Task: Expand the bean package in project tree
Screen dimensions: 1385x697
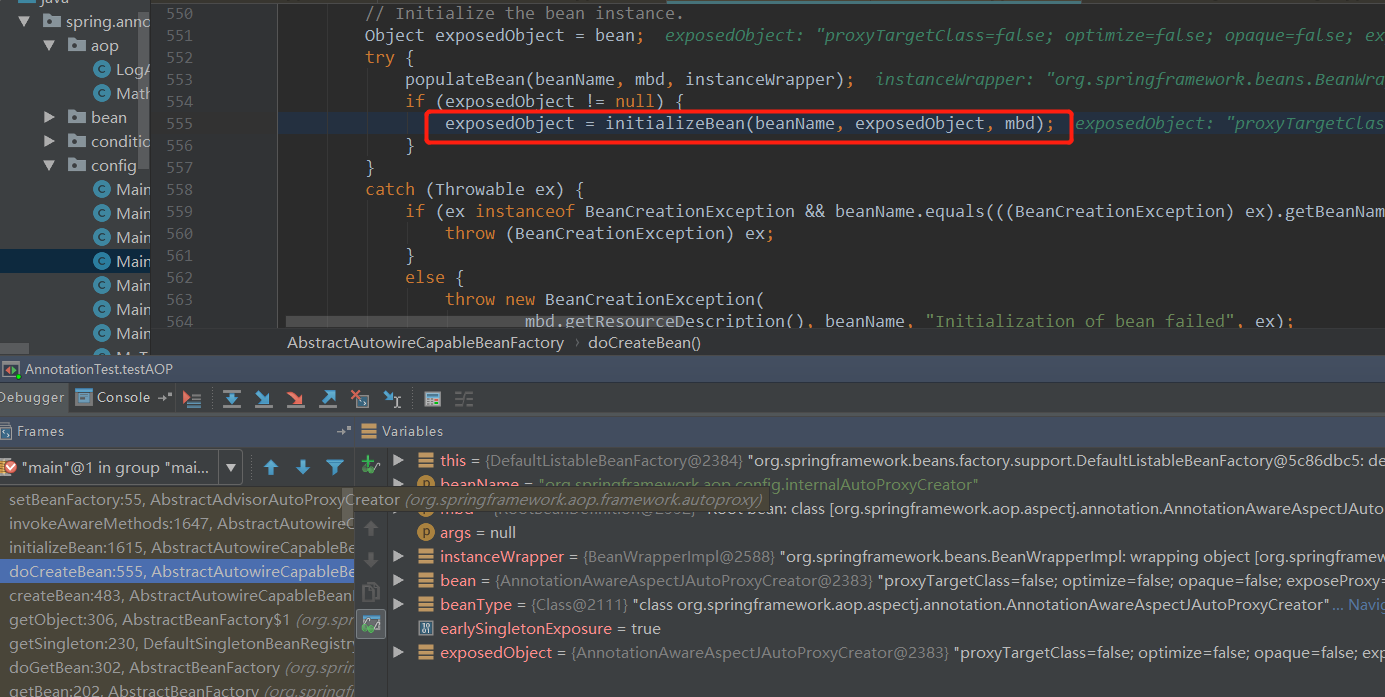Action: tap(48, 116)
